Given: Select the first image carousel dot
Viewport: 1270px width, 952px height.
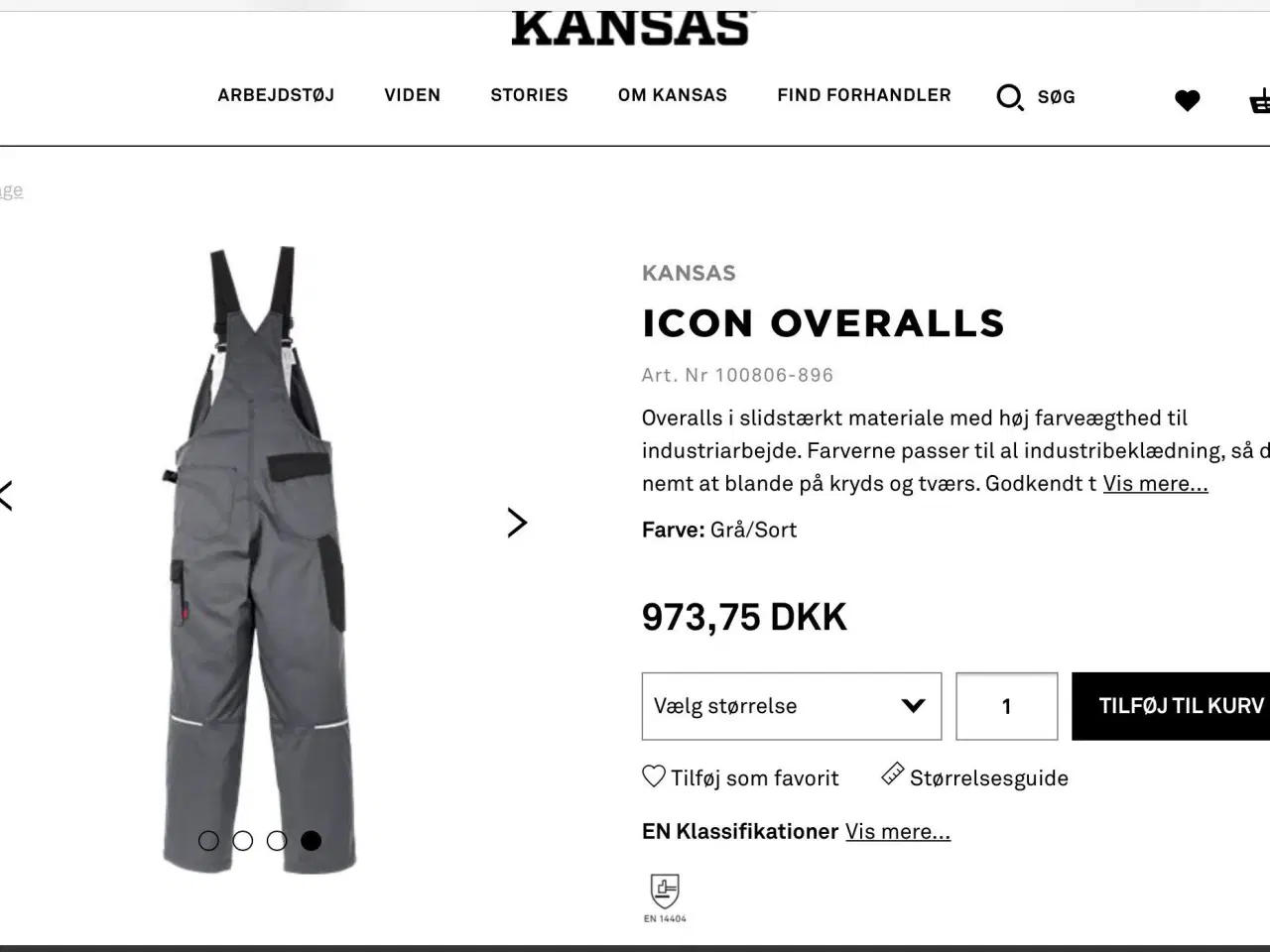Looking at the screenshot, I should (x=208, y=841).
